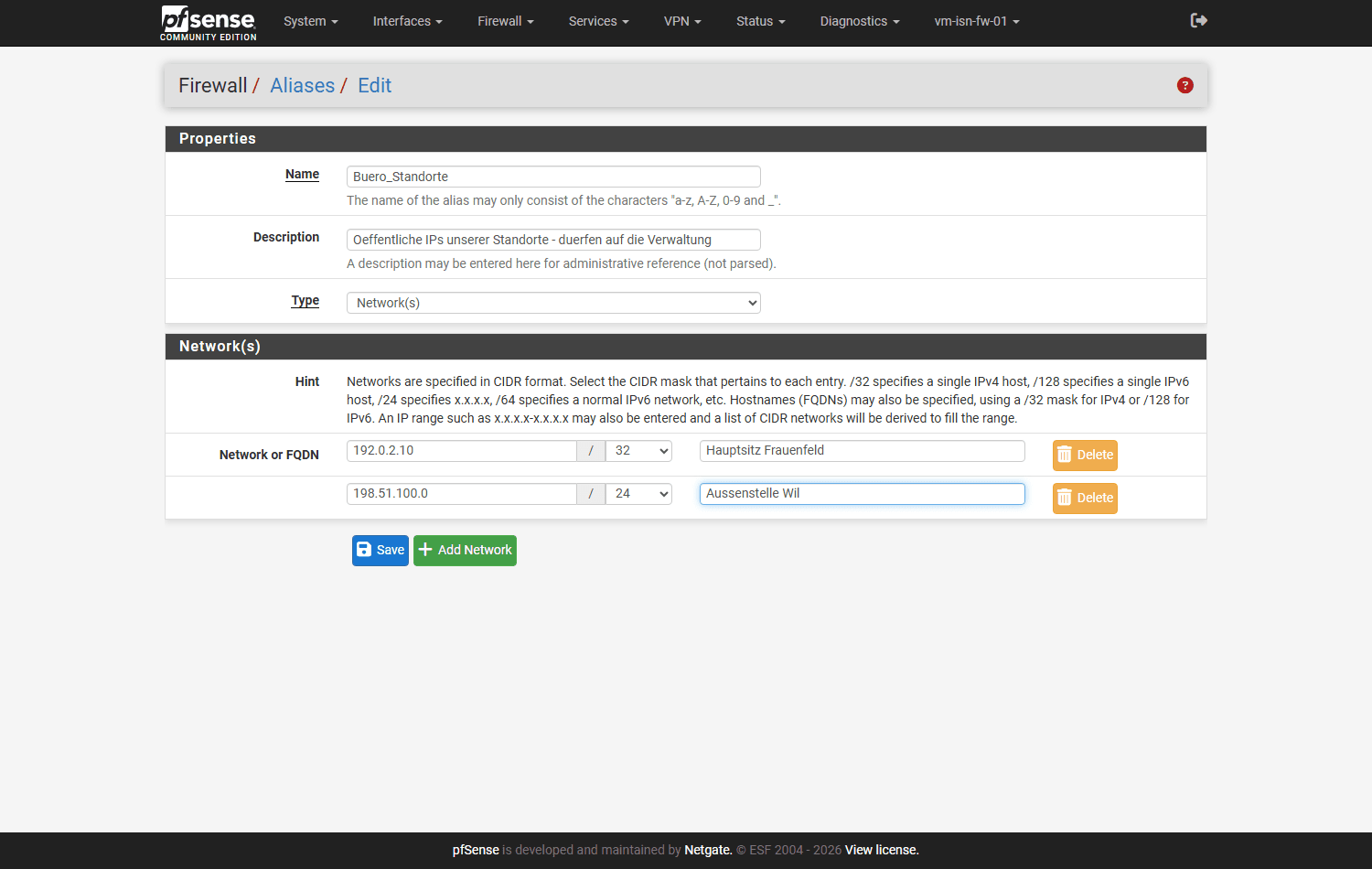Delete the Hauptsitz Frauenfeld network entry
The image size is (1372, 869).
coord(1085,456)
